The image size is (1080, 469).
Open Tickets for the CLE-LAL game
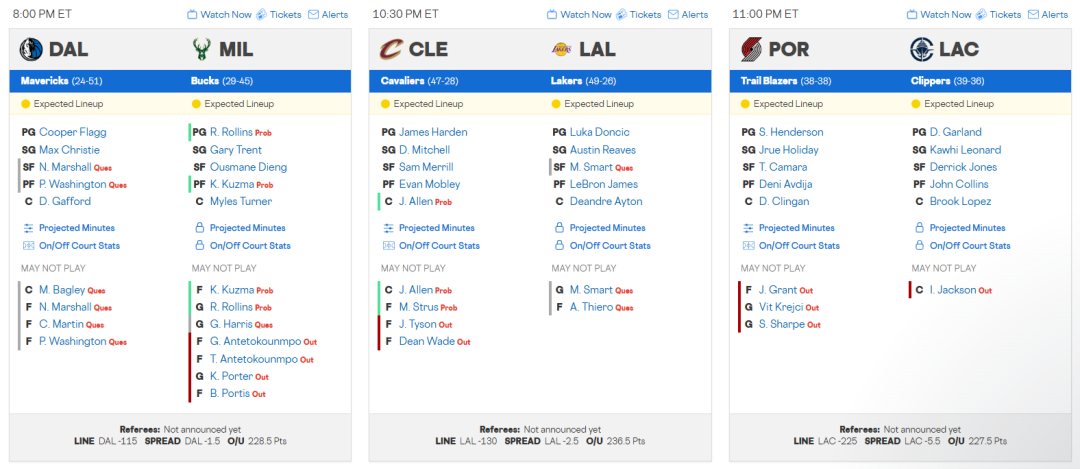[x=639, y=15]
